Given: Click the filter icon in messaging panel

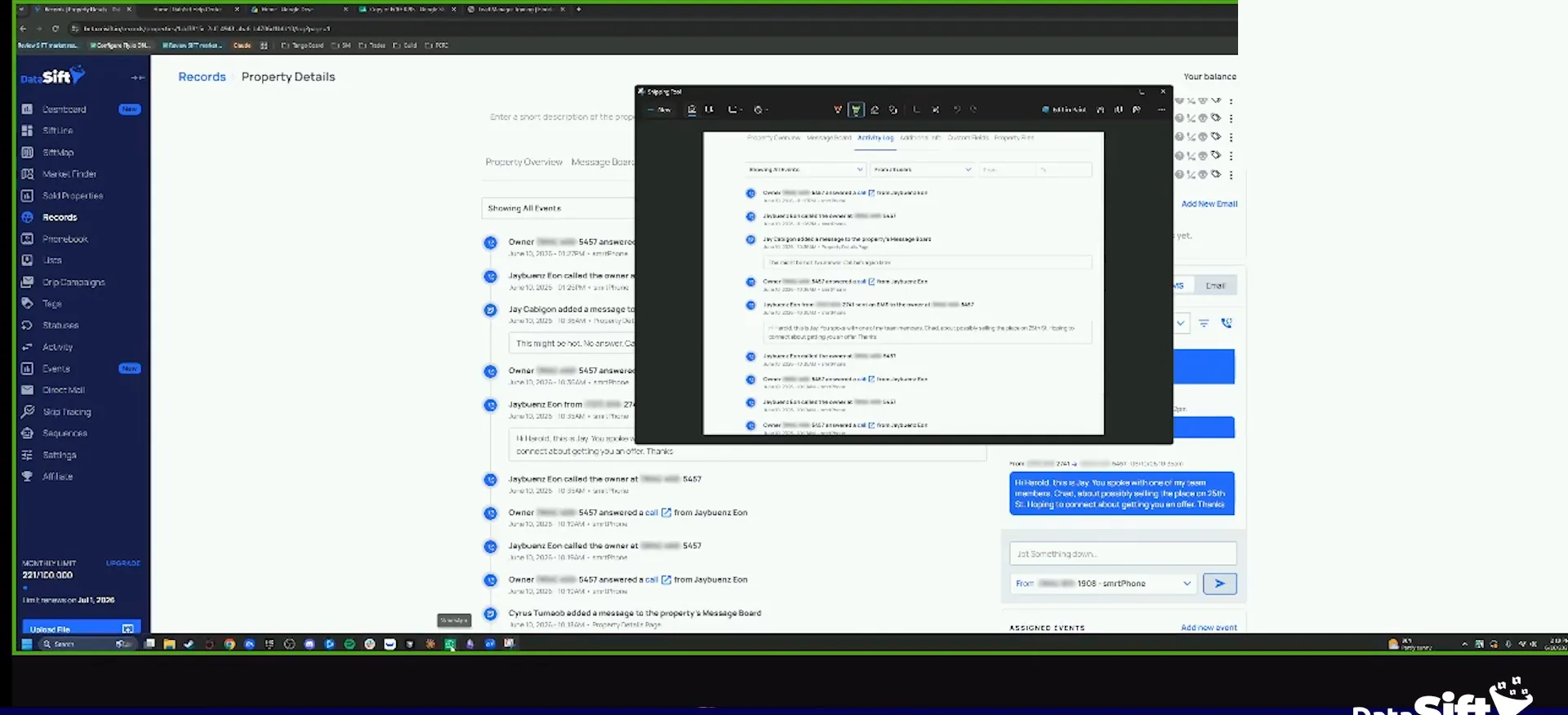Looking at the screenshot, I should tap(1204, 323).
